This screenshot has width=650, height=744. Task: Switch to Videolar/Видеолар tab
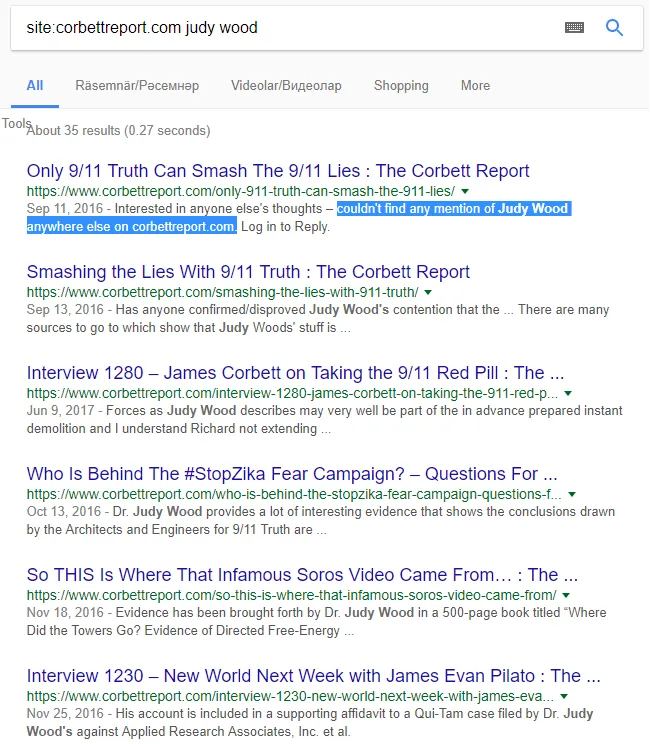pyautogui.click(x=286, y=86)
